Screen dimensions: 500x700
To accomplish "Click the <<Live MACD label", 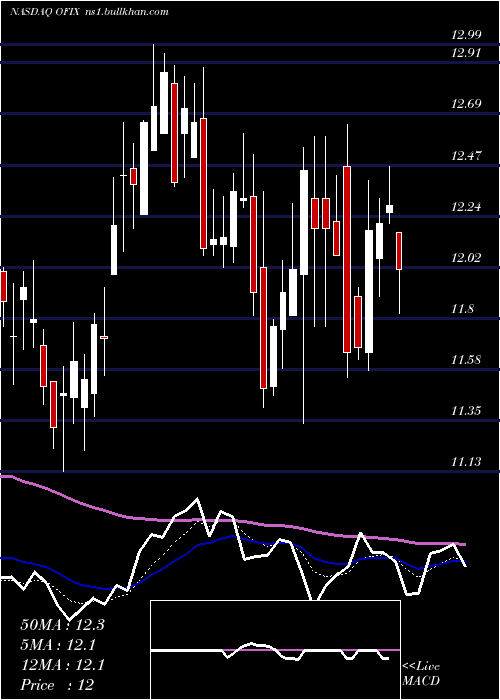I will click(x=421, y=674).
